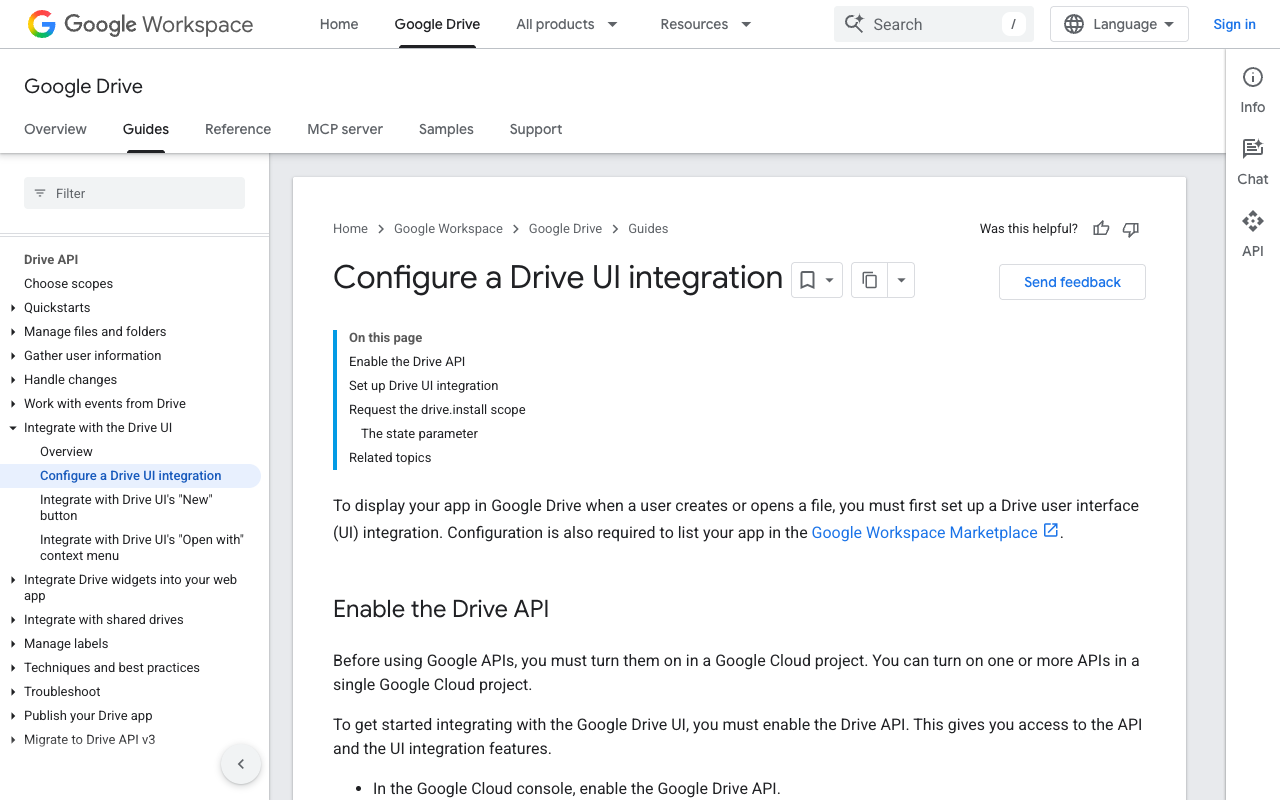1280x800 pixels.
Task: Open Integrate with Drive UI's "New" button
Action: (126, 508)
